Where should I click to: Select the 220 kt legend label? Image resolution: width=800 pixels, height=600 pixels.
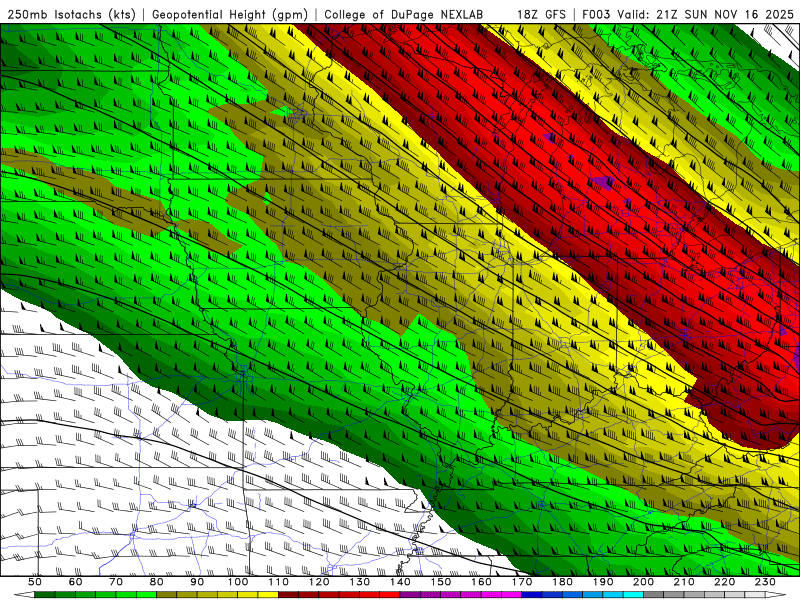coord(724,582)
